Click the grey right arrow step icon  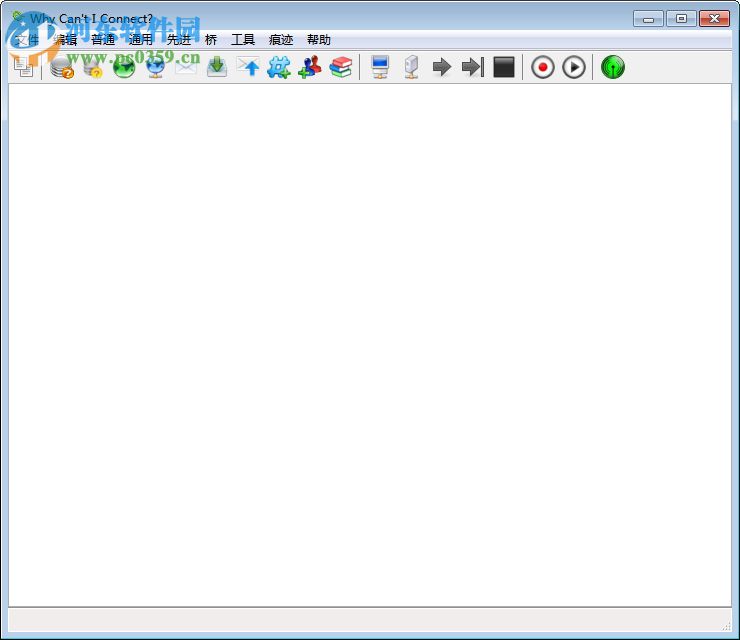(x=442, y=67)
